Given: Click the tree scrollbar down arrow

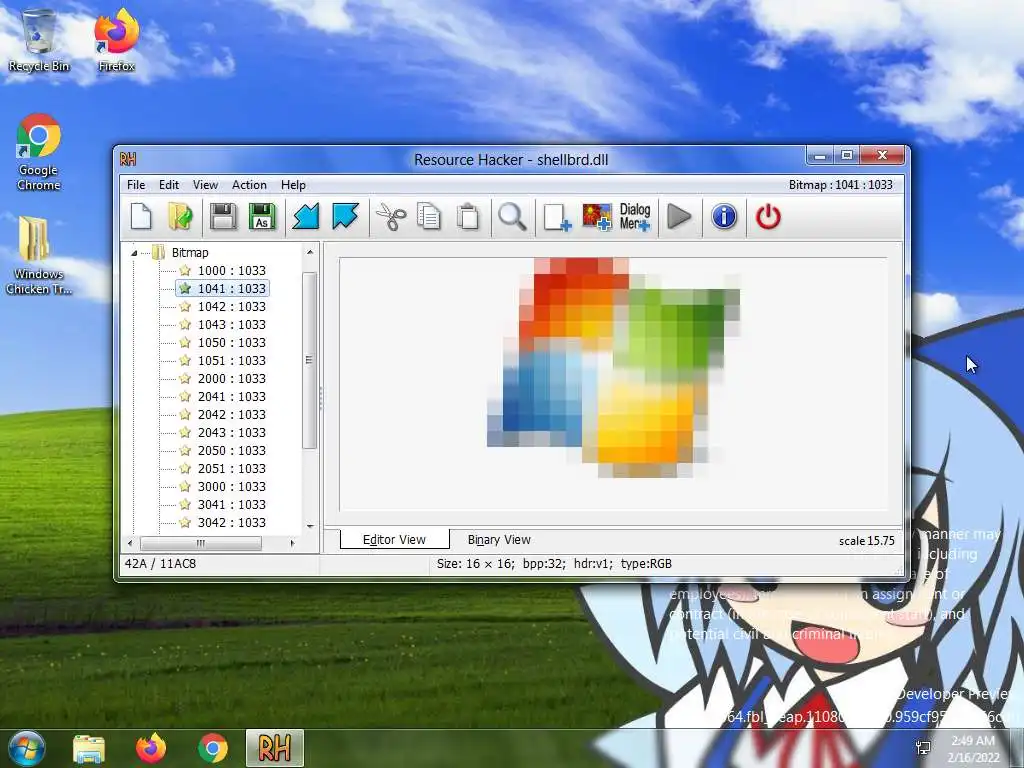Looking at the screenshot, I should [x=310, y=526].
